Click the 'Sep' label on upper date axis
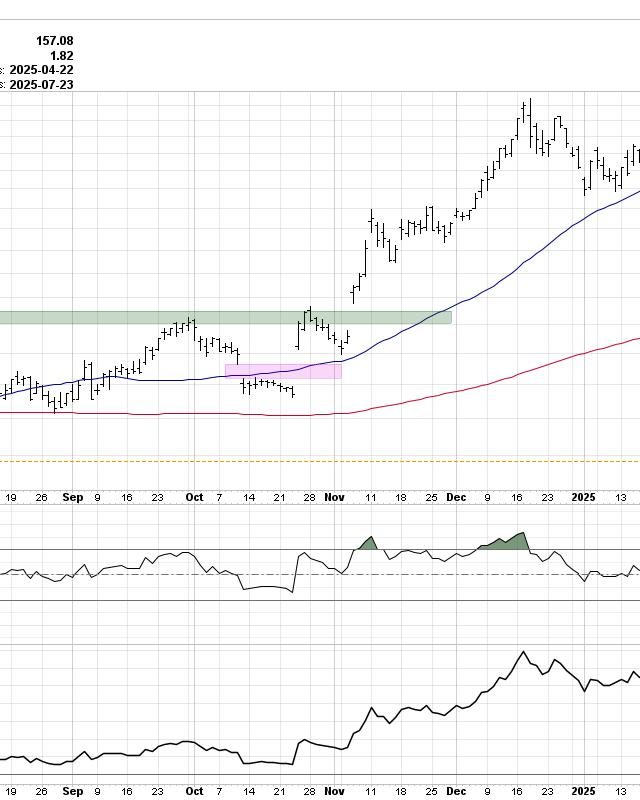 pos(72,497)
